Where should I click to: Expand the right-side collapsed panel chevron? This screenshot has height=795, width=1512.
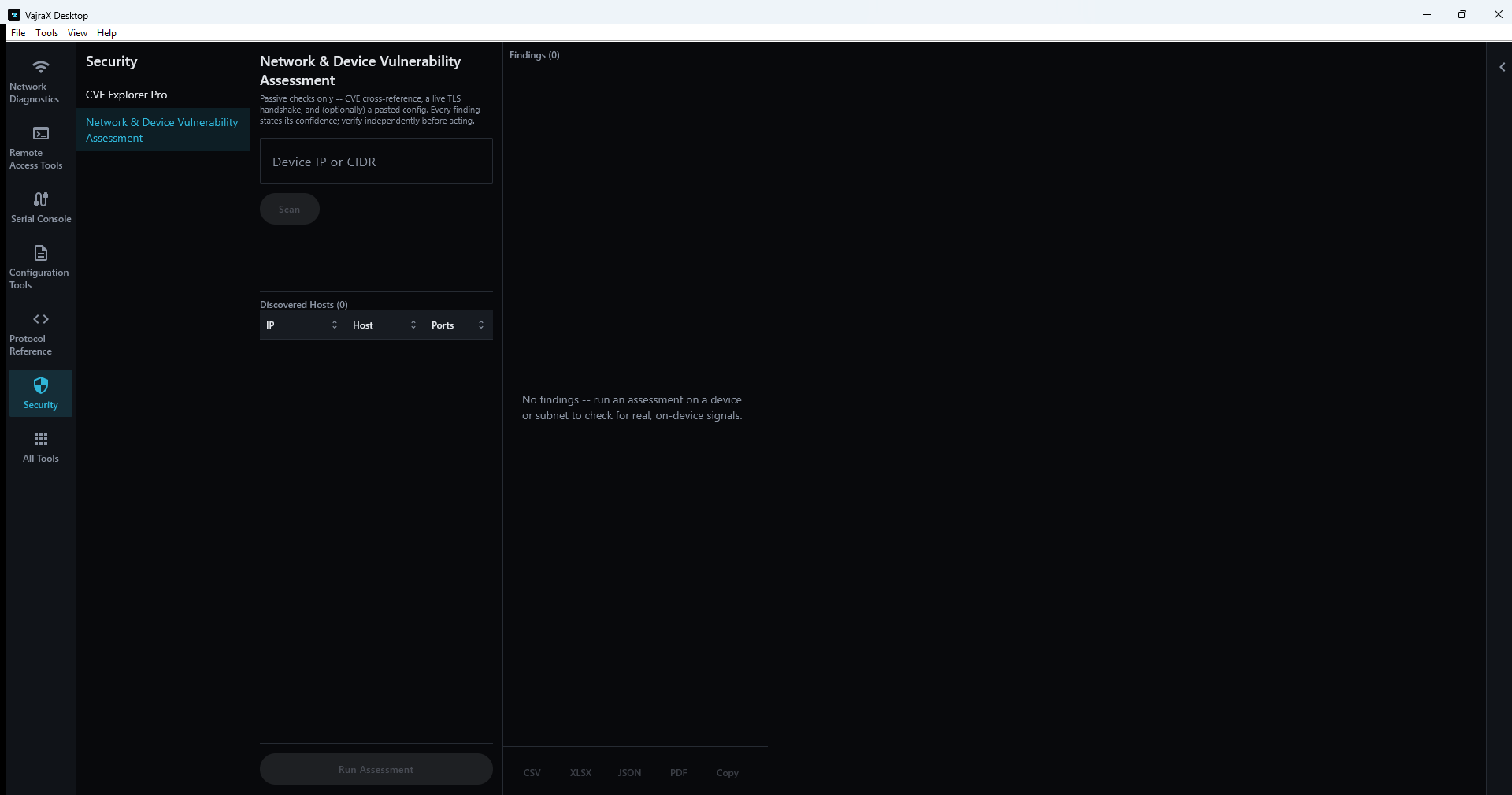pos(1502,67)
